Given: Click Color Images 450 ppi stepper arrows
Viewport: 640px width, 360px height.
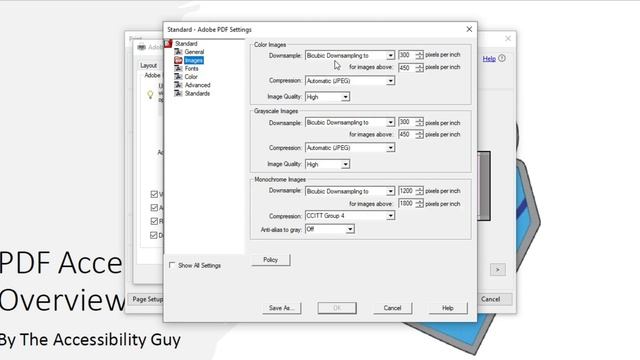Looking at the screenshot, I should (x=419, y=67).
